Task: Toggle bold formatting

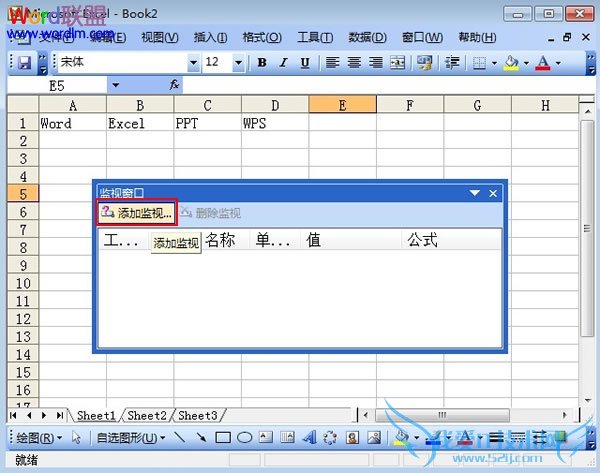Action: point(262,62)
